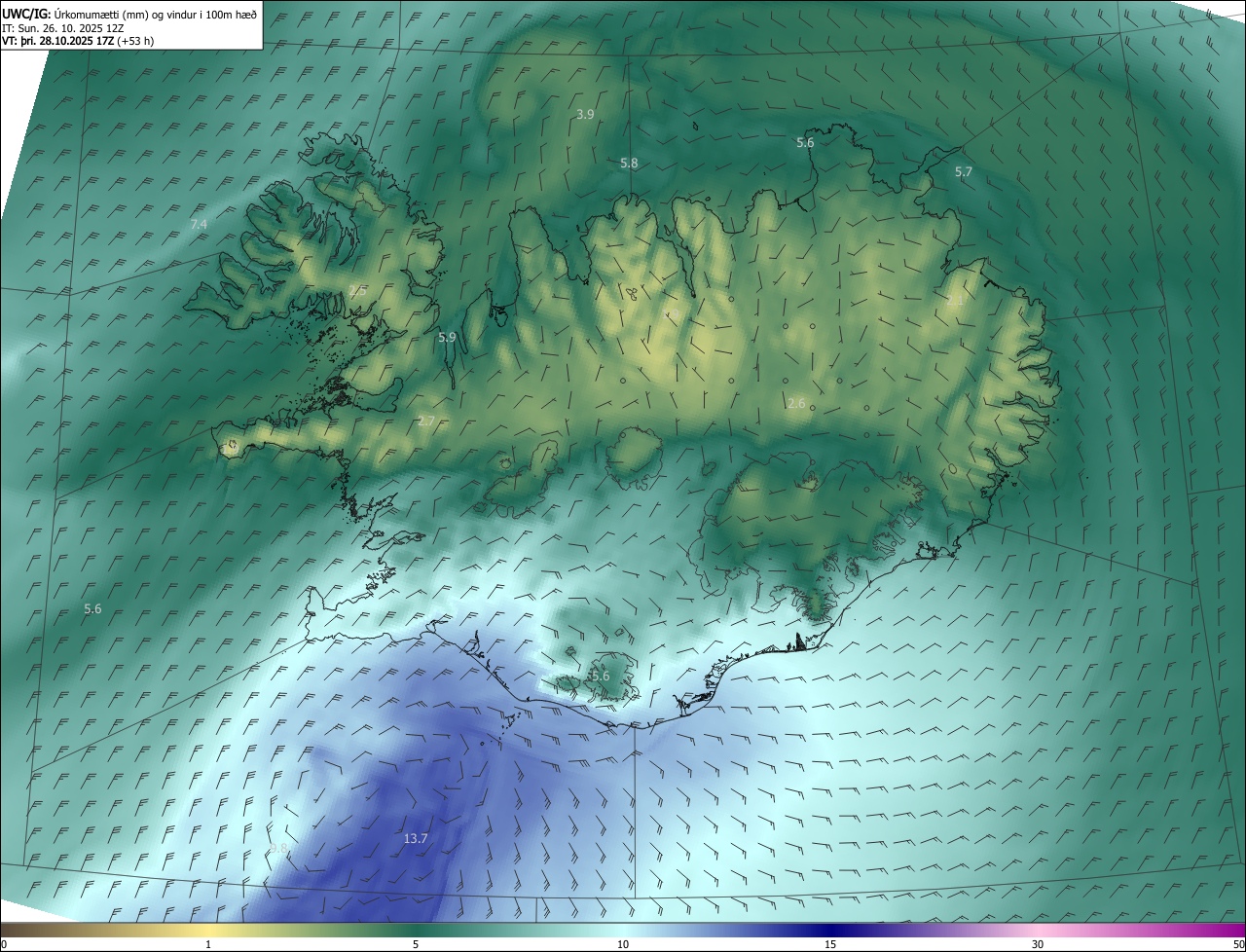Click the 5.6 value near the south coast glacier
Screen dimensions: 1246x952
[x=600, y=676]
